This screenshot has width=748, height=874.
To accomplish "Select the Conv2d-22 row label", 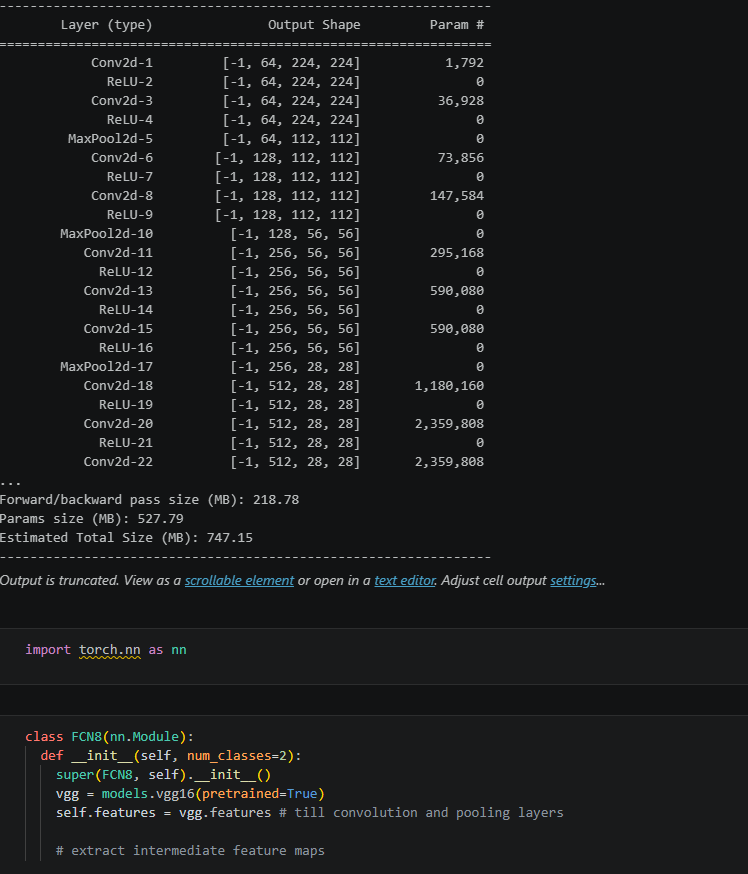I will pyautogui.click(x=118, y=461).
